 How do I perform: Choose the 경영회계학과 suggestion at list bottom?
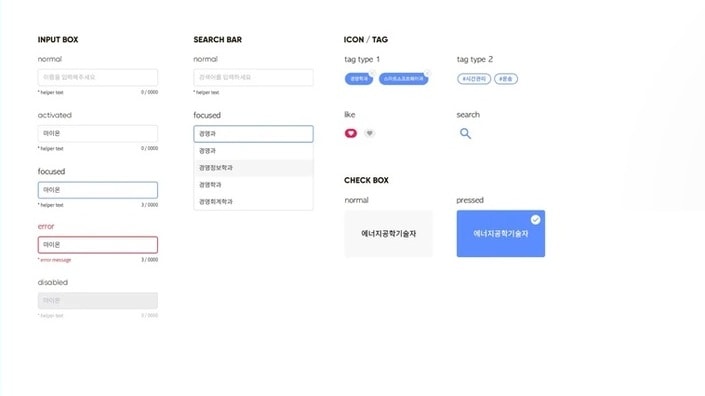point(253,202)
